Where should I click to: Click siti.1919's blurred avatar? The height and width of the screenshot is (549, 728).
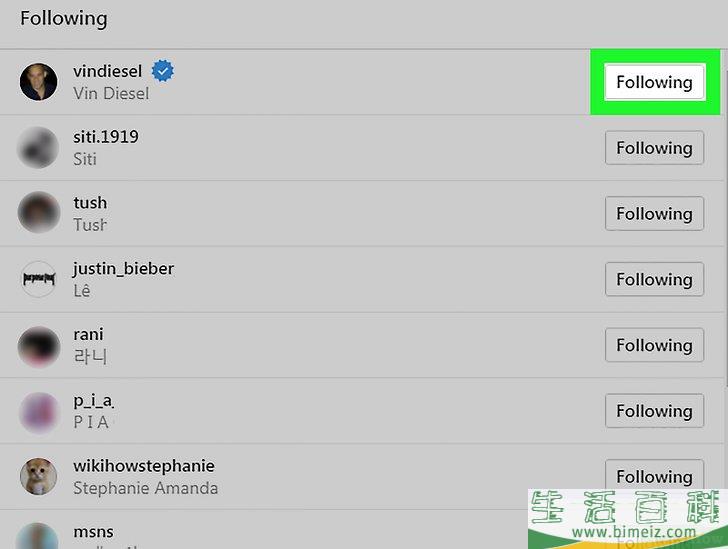(x=39, y=148)
